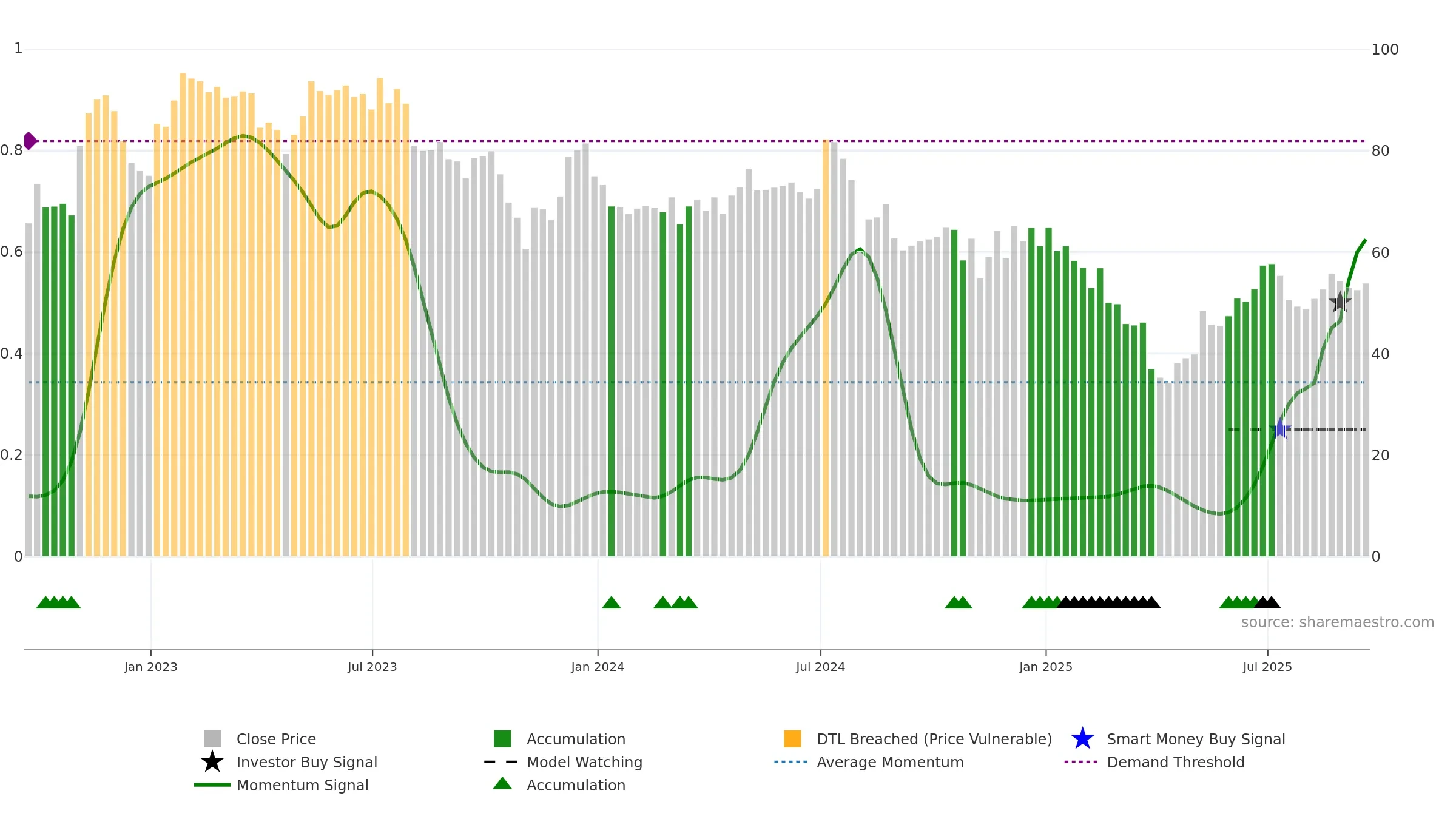This screenshot has width=1456, height=819.
Task: Click the sharemaestro.com source text
Action: (x=1338, y=622)
